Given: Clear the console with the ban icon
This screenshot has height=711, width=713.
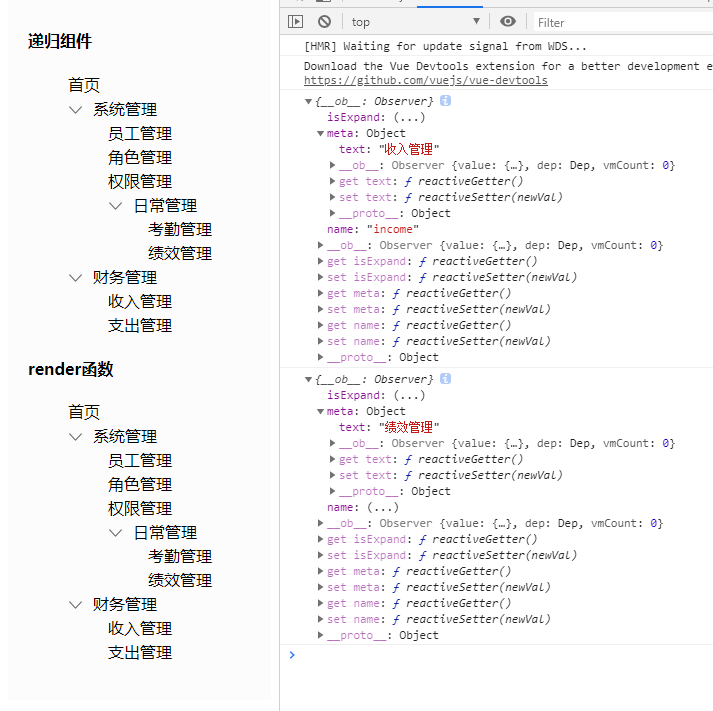Looking at the screenshot, I should click(324, 21).
